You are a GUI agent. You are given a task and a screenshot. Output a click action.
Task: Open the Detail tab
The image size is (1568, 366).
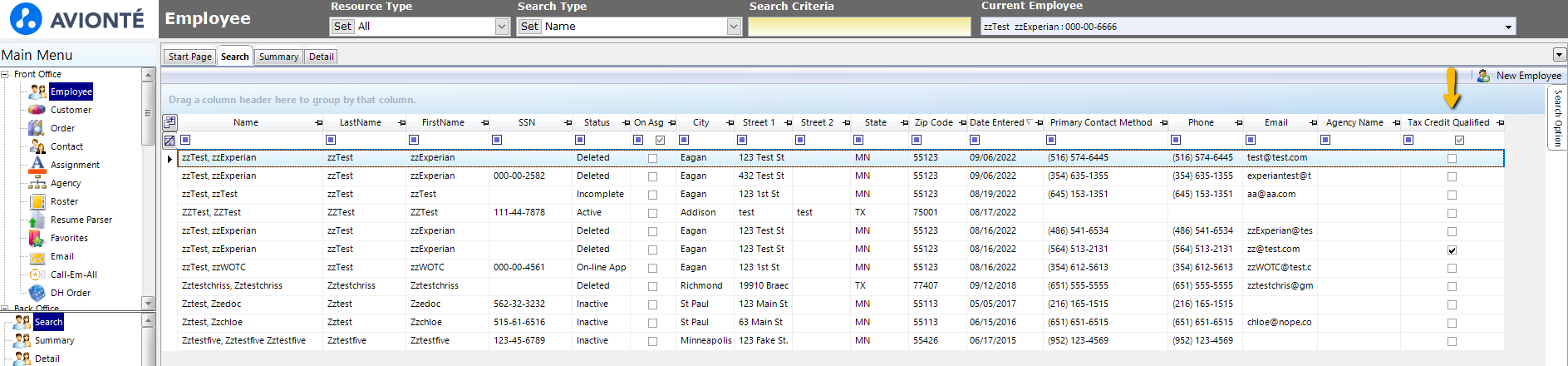point(321,57)
